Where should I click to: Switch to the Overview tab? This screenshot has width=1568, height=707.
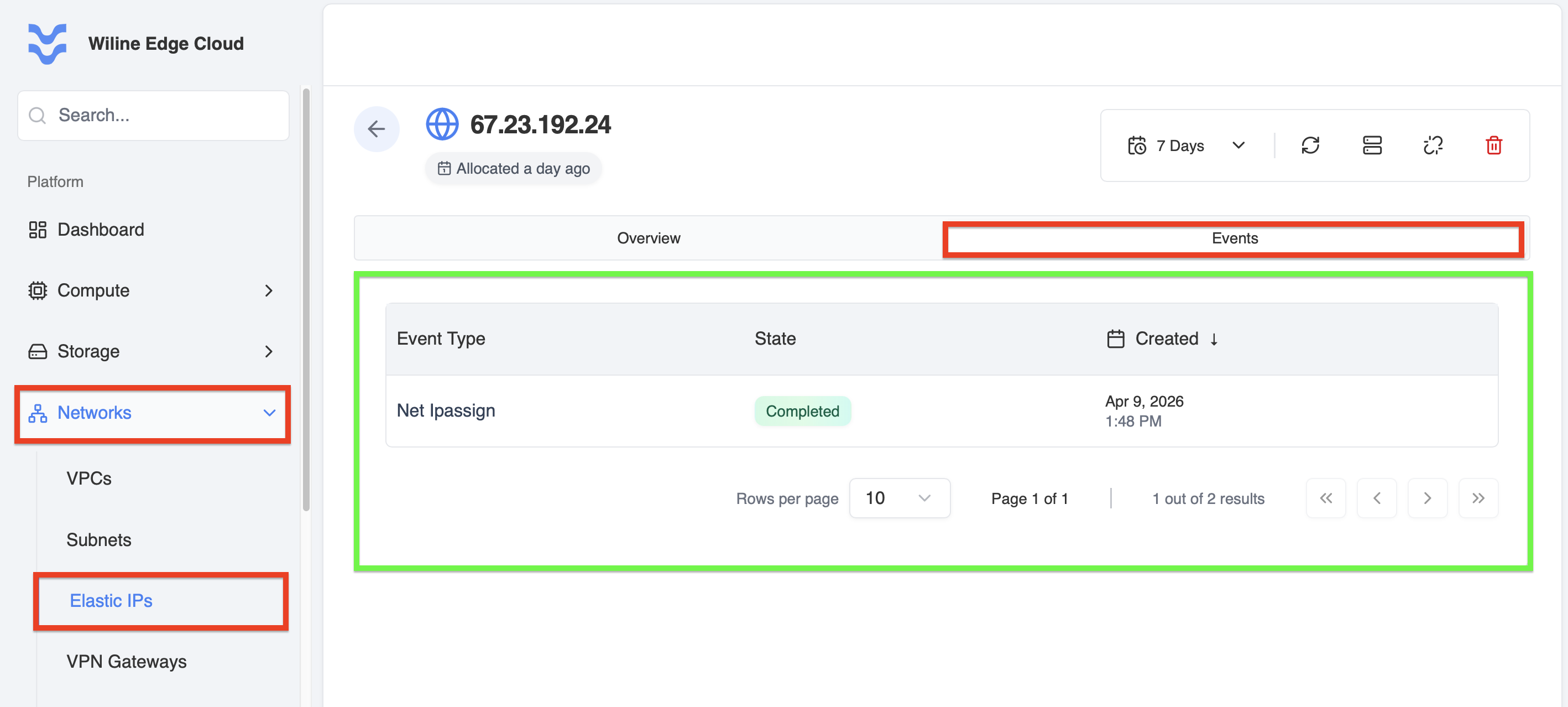pyautogui.click(x=649, y=238)
